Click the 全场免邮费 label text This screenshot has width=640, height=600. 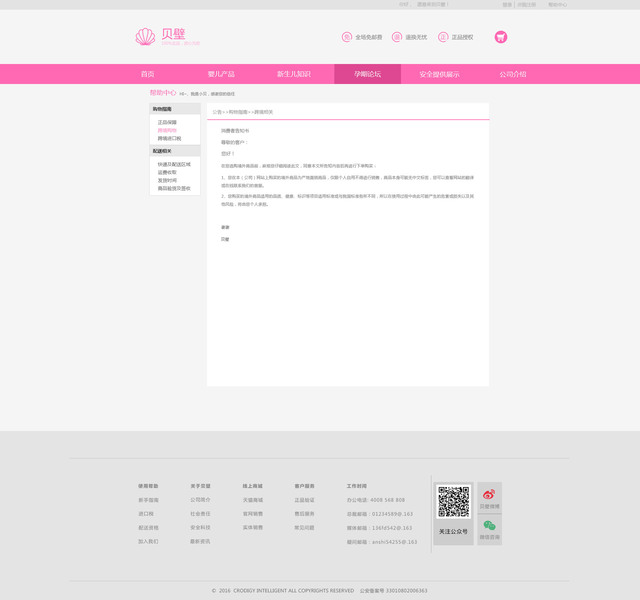tap(369, 37)
